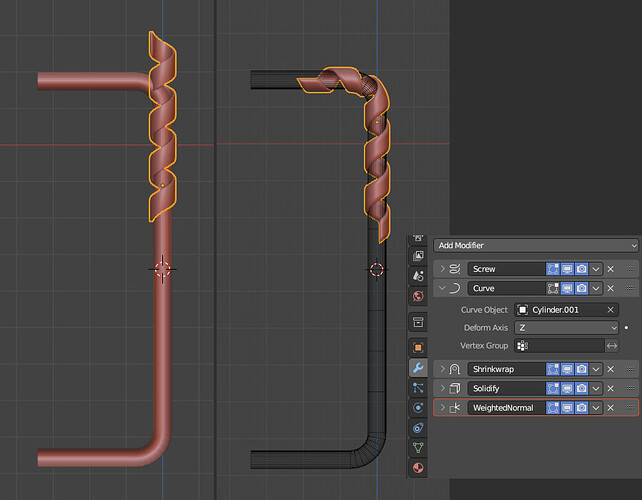Open the World properties tab
The image size is (642, 500).
[x=418, y=296]
